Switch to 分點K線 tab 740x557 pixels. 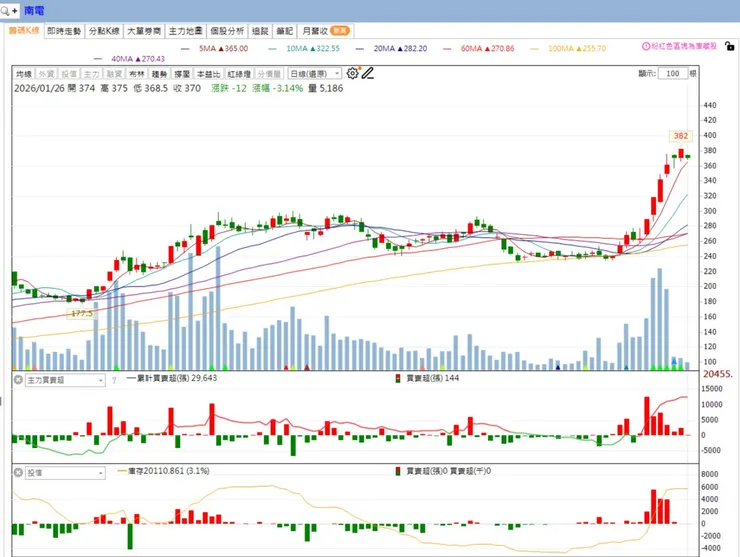(x=104, y=31)
